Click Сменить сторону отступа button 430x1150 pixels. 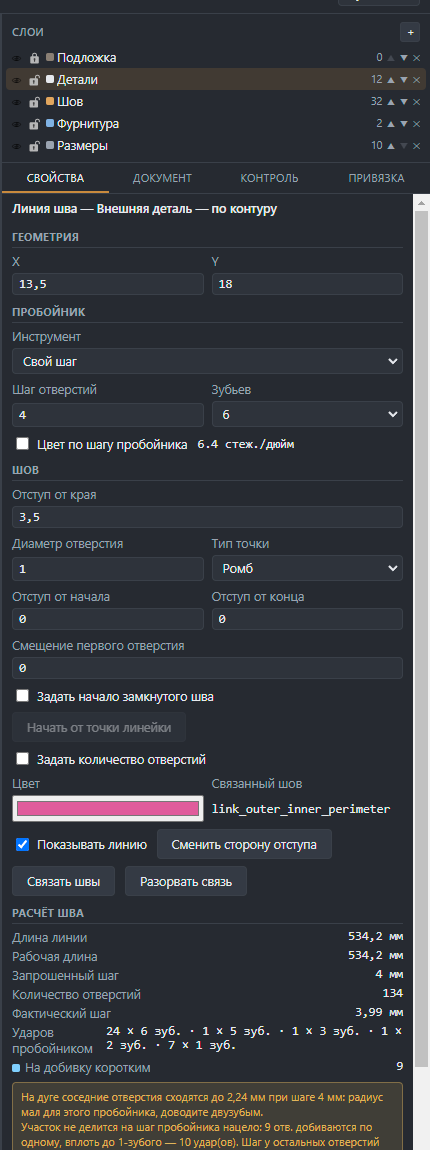(x=244, y=844)
